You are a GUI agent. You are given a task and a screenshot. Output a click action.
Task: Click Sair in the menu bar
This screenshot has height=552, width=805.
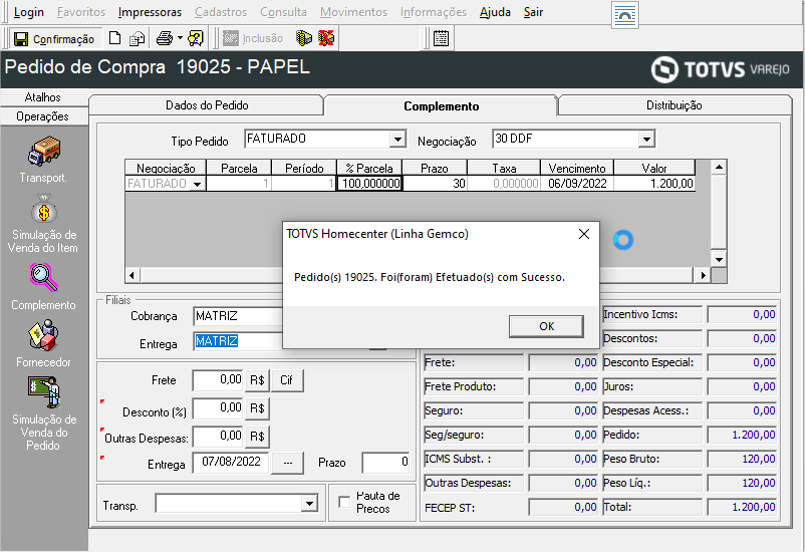(x=533, y=12)
